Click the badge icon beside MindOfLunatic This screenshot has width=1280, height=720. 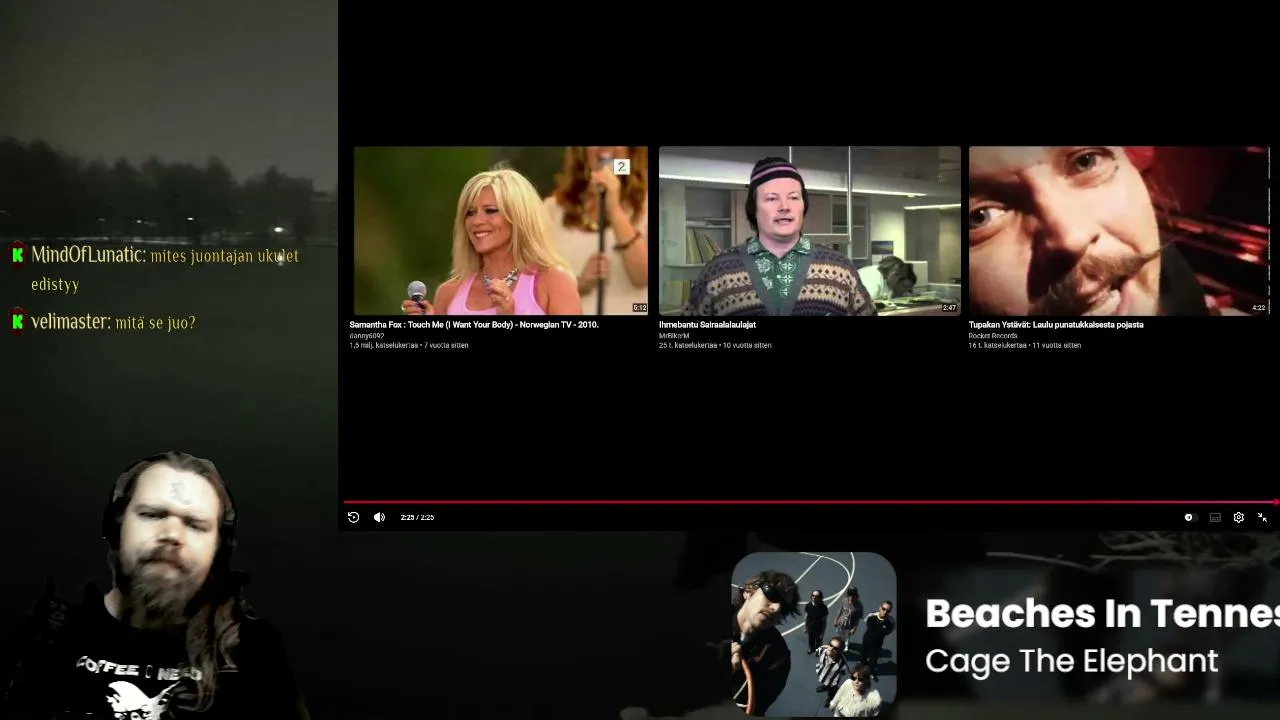pyautogui.click(x=18, y=255)
